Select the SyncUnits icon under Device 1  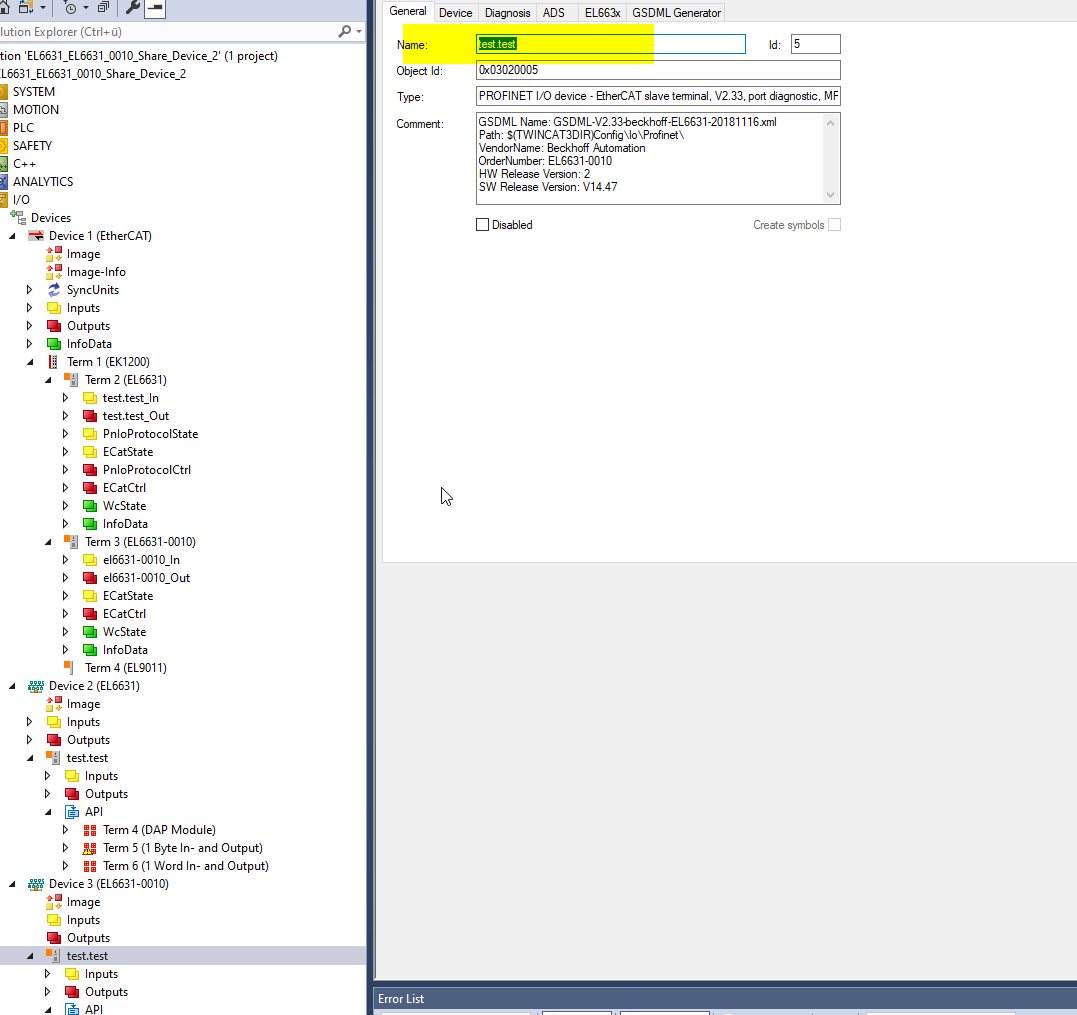55,290
